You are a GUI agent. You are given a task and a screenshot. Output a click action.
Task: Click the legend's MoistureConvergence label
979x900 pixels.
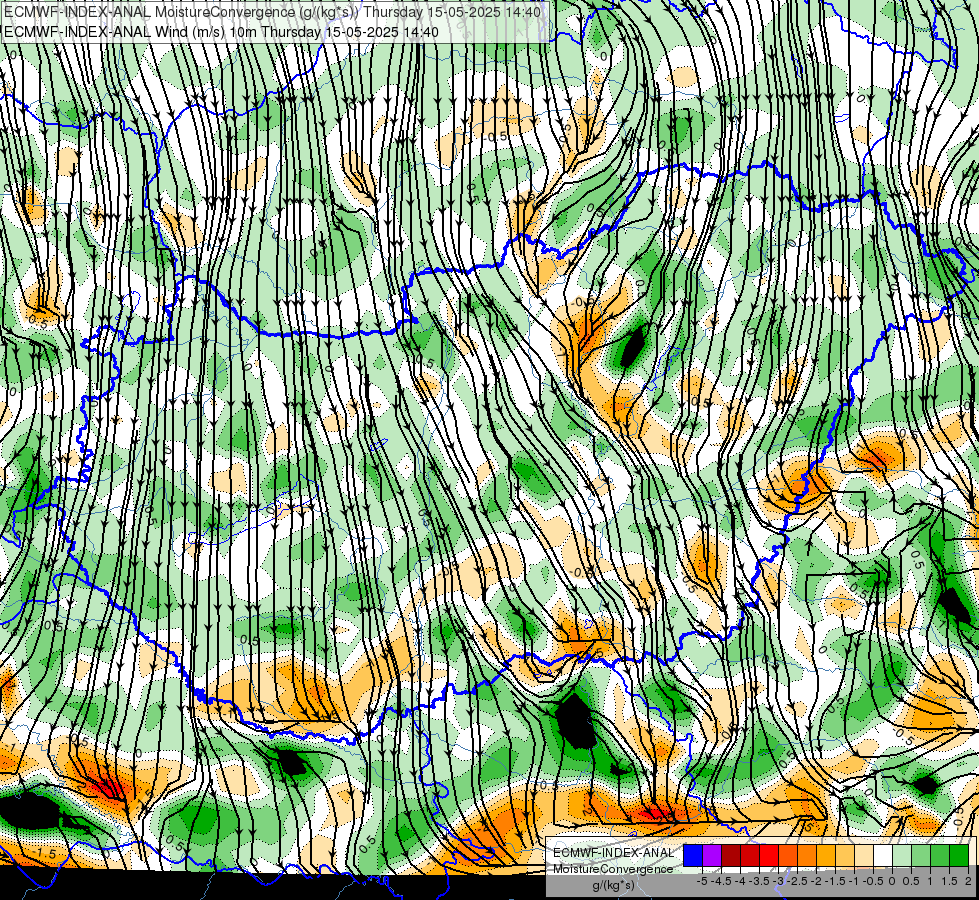click(613, 869)
